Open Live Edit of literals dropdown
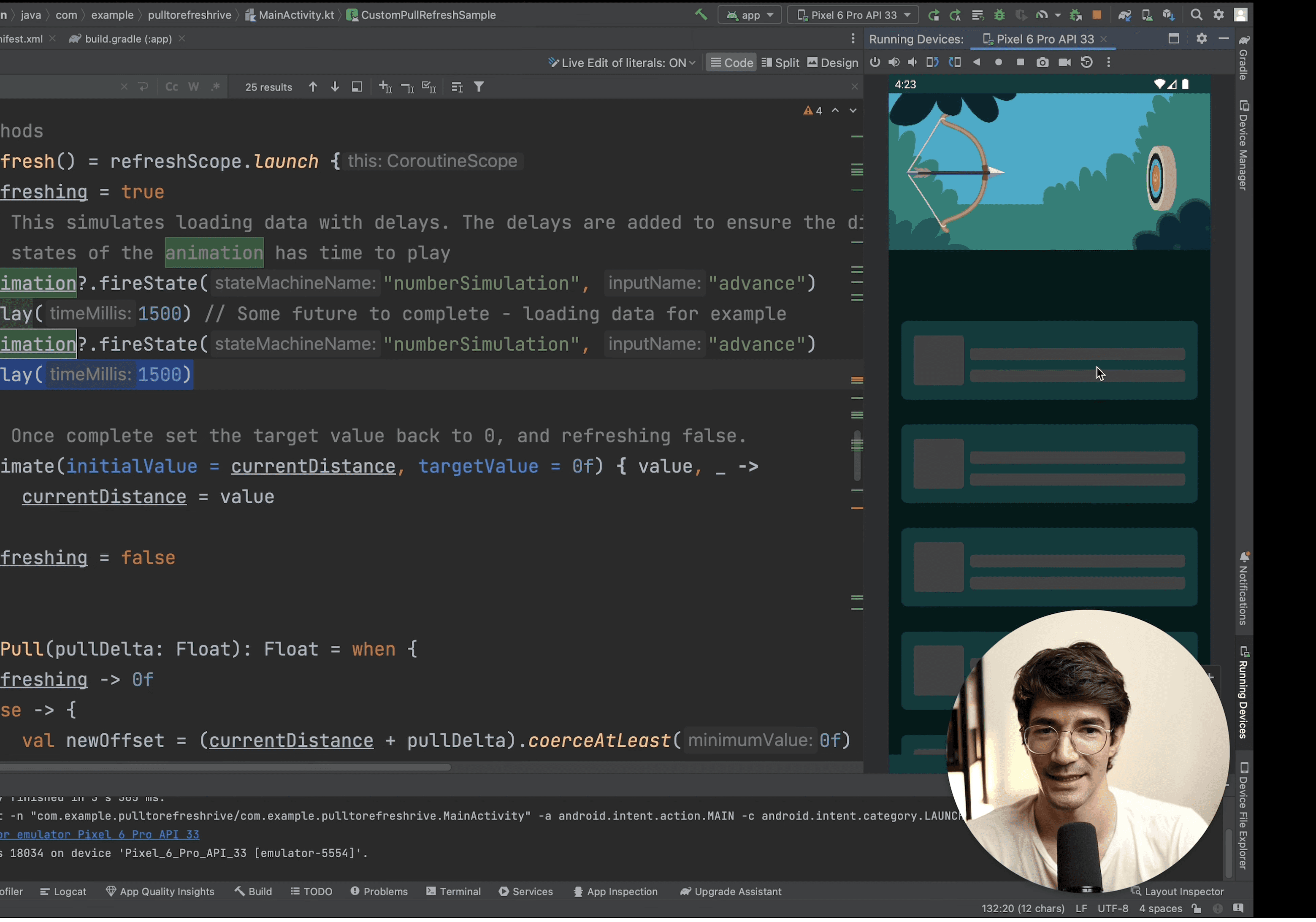The height and width of the screenshot is (922, 1316). click(621, 63)
